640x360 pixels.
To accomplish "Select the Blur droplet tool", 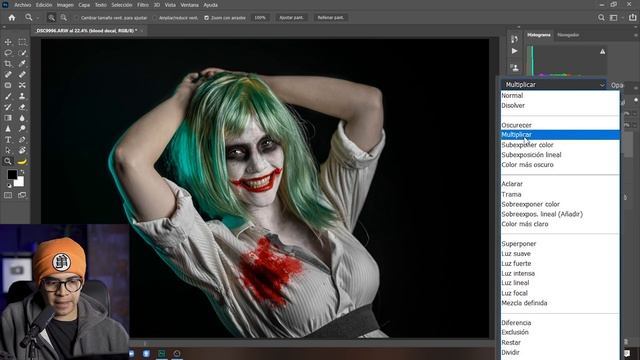I will click(x=22, y=118).
